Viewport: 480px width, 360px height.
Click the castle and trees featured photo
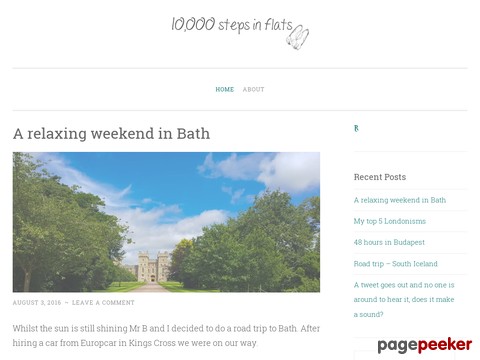(166, 222)
